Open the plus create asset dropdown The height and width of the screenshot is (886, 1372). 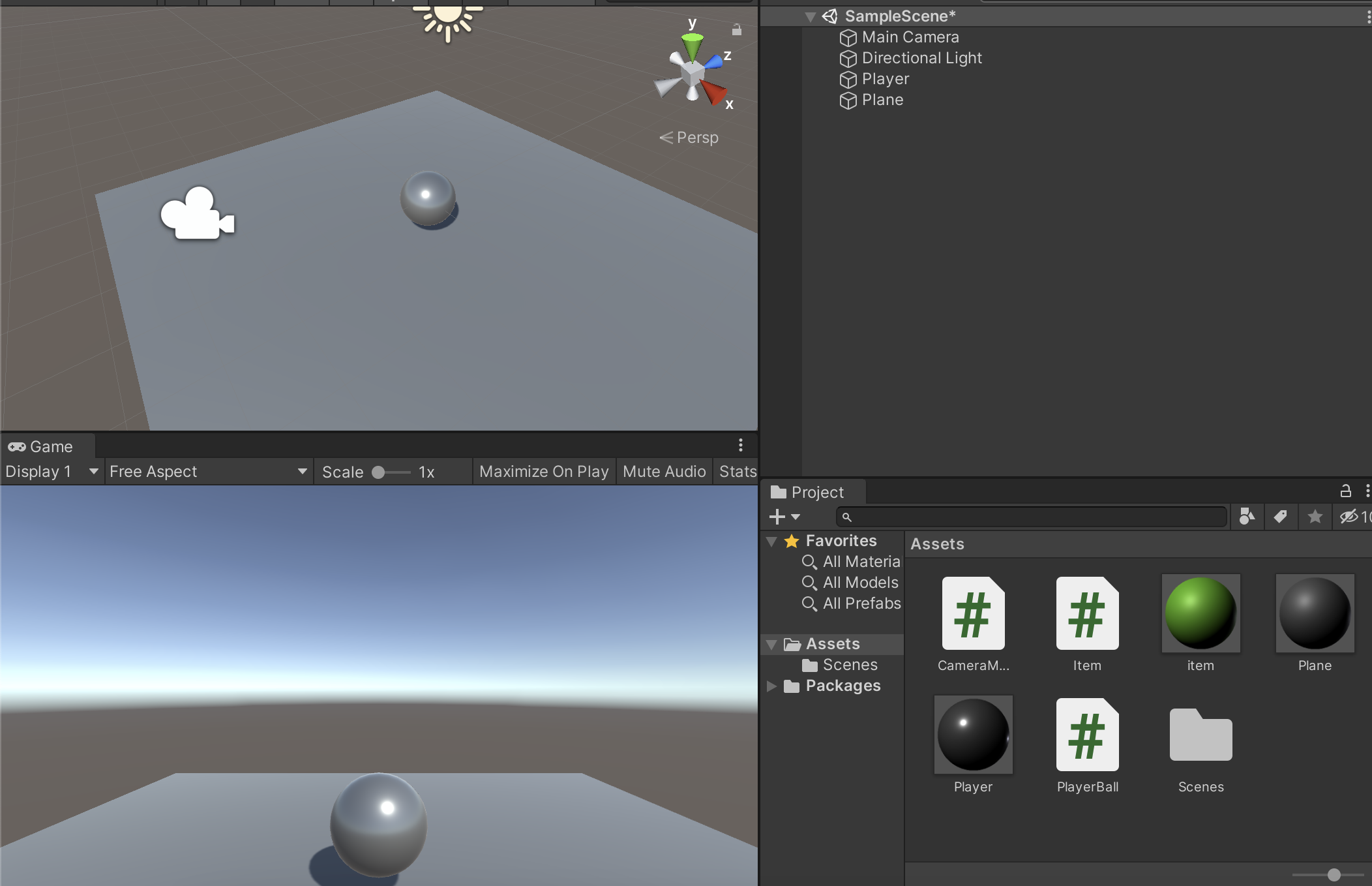pos(784,517)
